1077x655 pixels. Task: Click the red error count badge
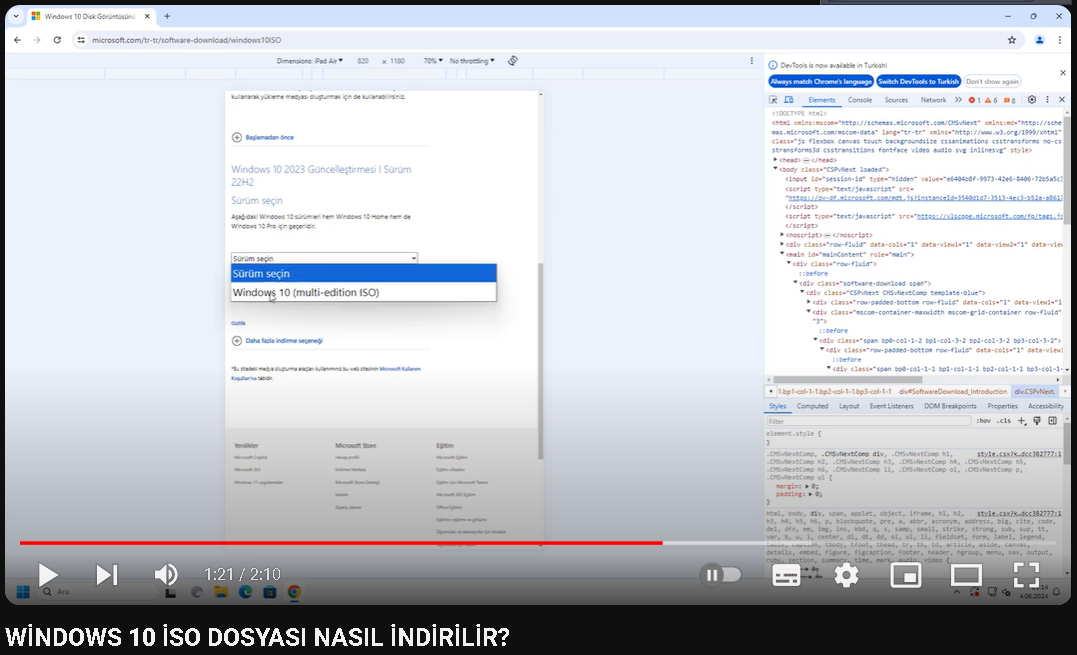point(974,100)
